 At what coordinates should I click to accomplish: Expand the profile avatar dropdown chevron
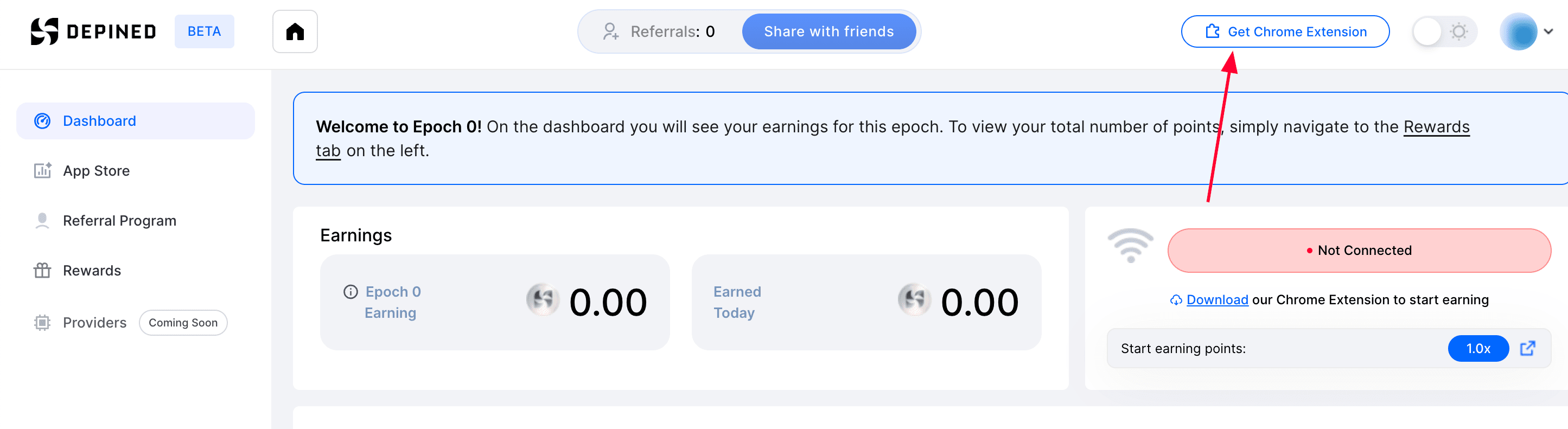tap(1548, 31)
